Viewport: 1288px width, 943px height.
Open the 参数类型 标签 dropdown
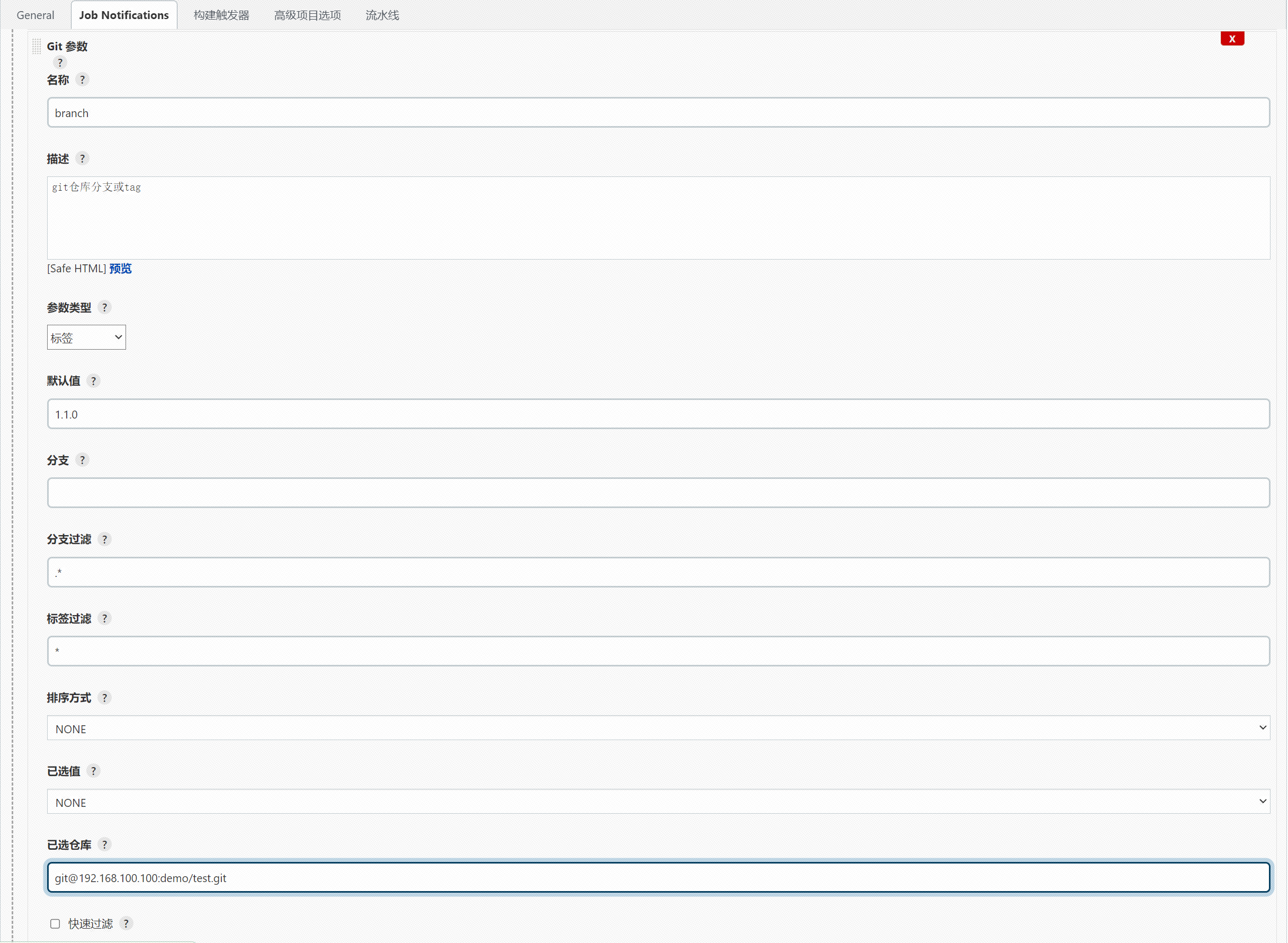[x=86, y=337]
